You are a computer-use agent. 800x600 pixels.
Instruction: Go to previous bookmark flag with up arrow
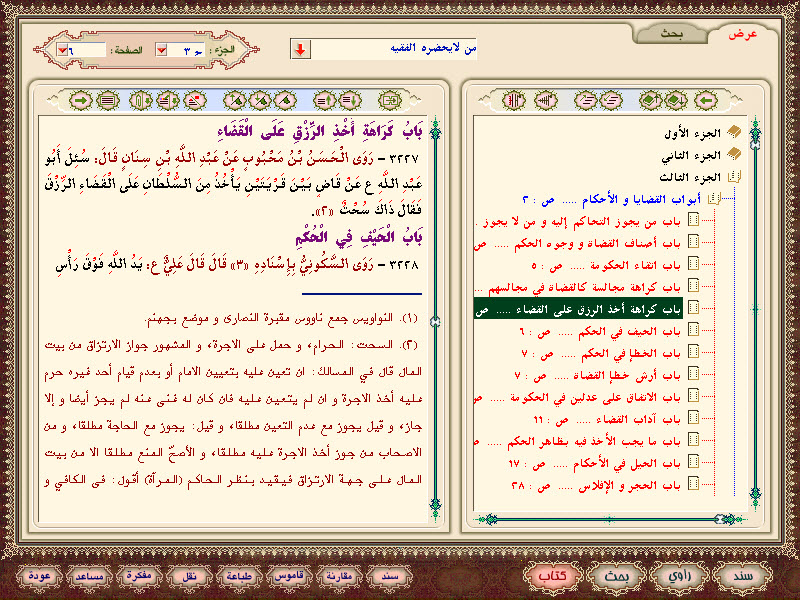pyautogui.click(x=235, y=101)
